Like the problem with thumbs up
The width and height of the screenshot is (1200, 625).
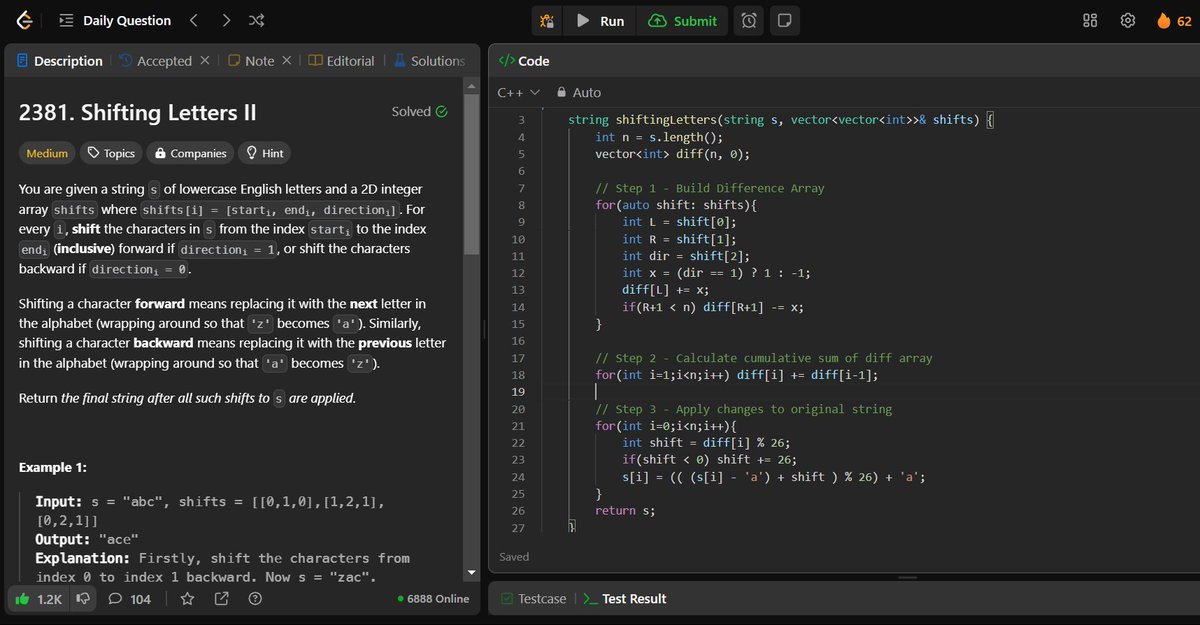click(39, 599)
